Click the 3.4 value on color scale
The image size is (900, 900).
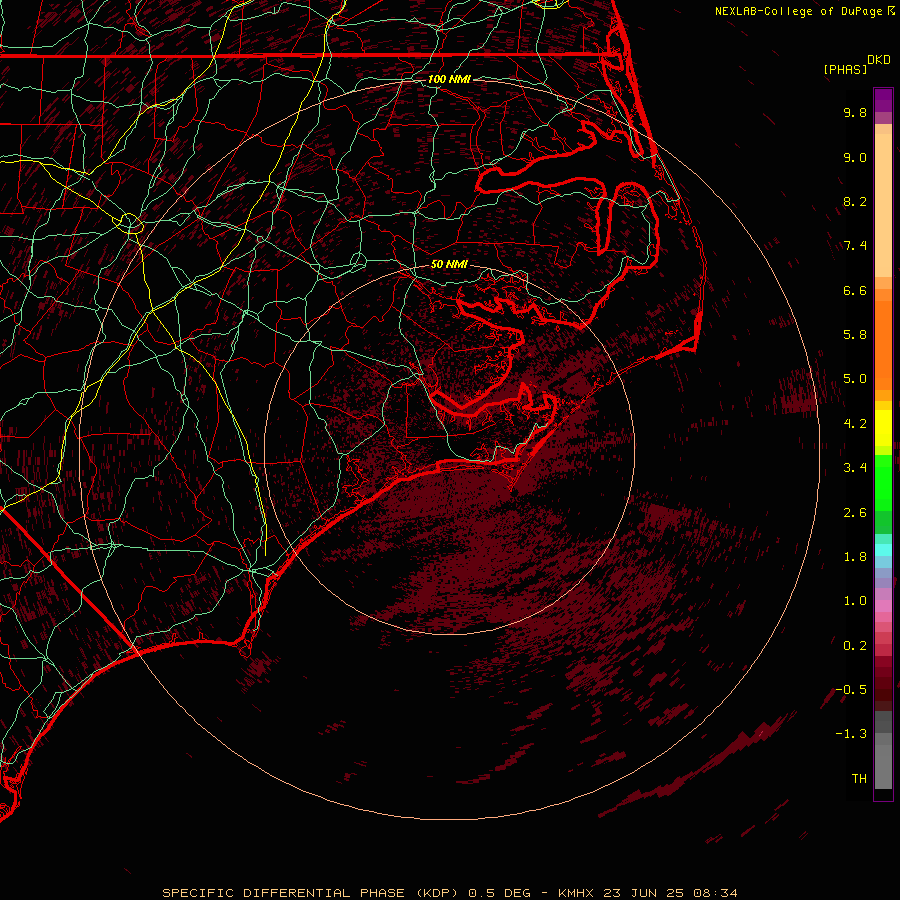click(855, 468)
